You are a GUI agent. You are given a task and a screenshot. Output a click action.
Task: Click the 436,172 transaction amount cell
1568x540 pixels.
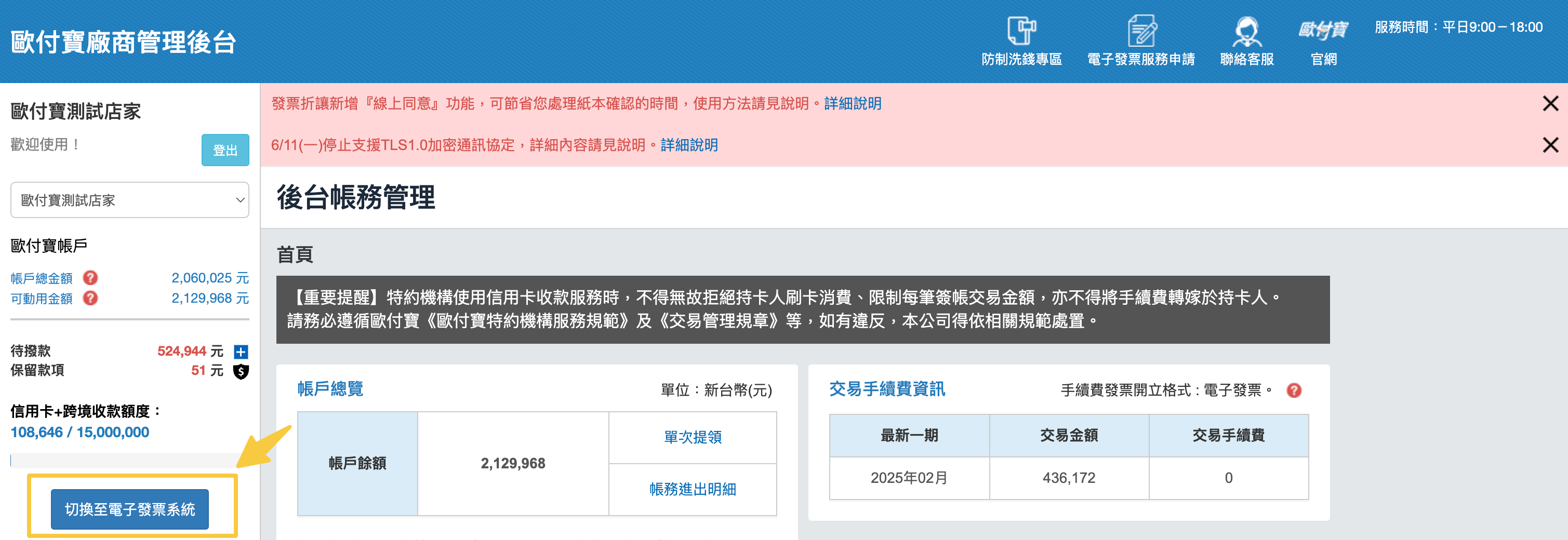(1069, 478)
